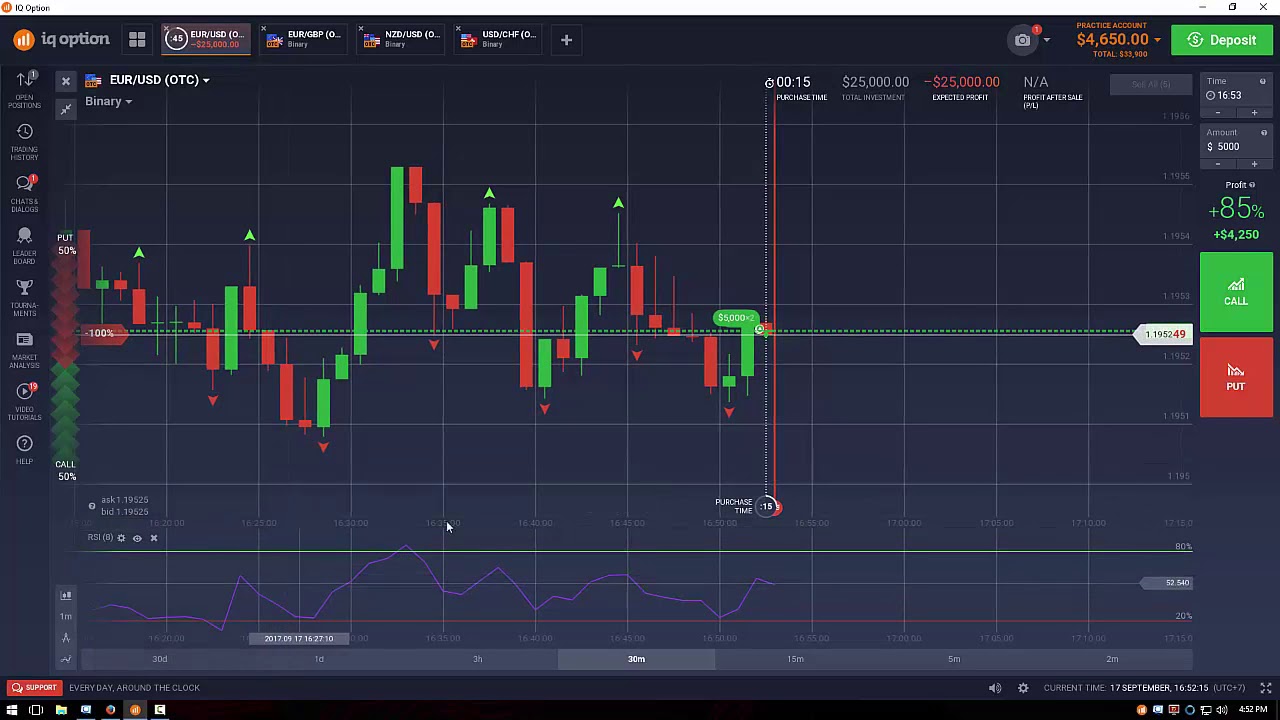Open the Leader Board
The height and width of the screenshot is (720, 1280).
25,246
